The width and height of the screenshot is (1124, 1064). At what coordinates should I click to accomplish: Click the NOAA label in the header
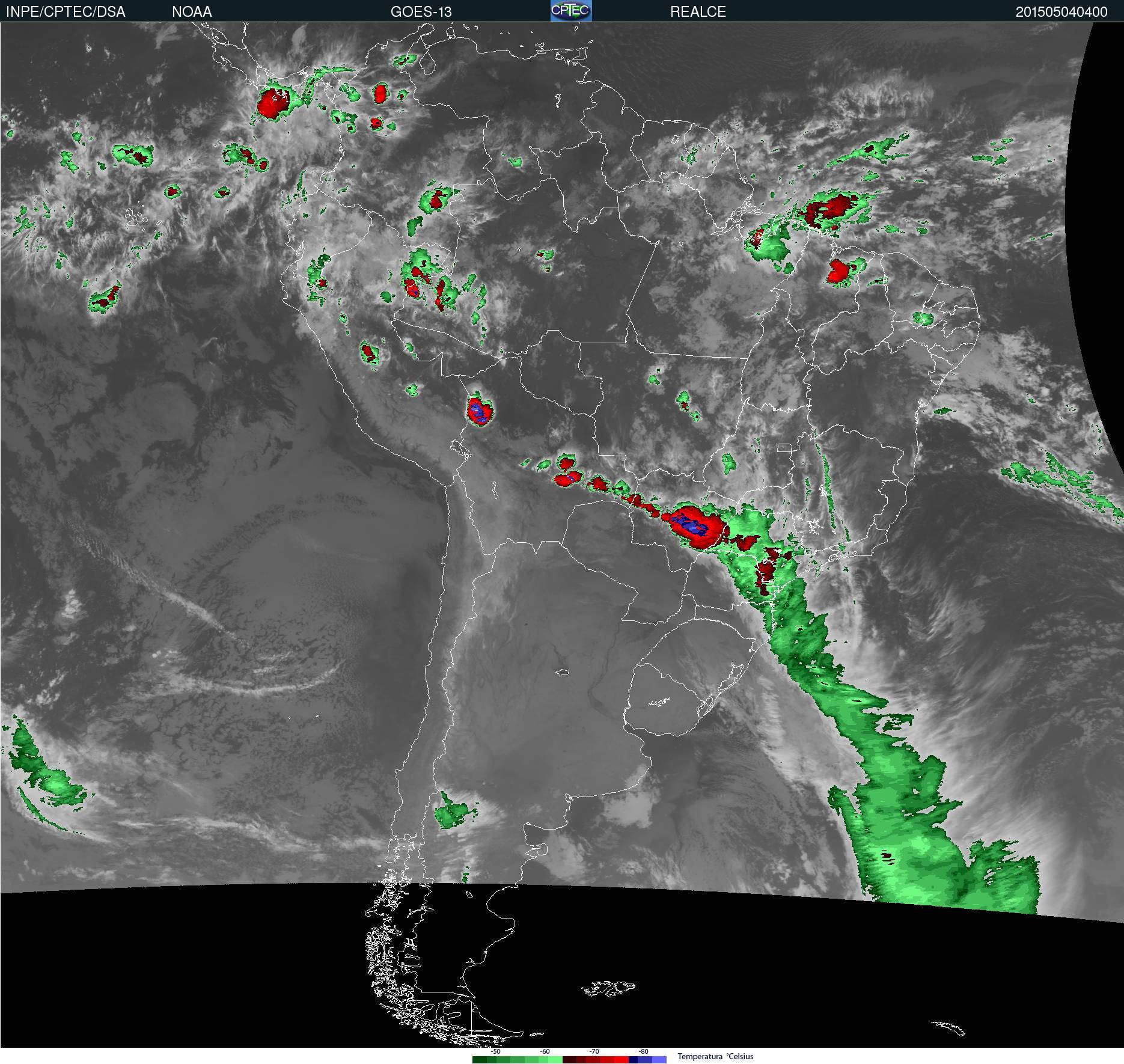point(192,12)
